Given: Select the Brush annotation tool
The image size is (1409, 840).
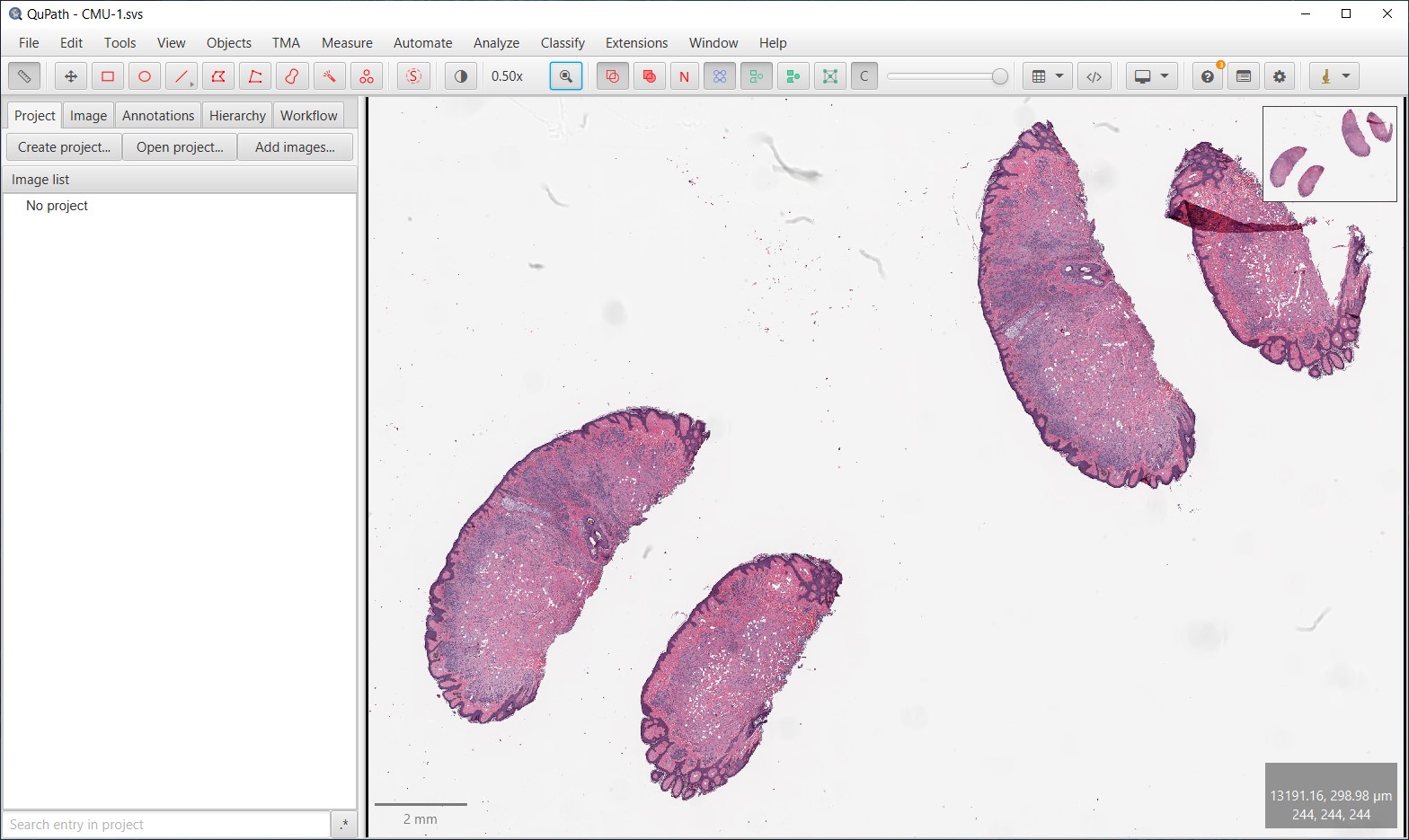Looking at the screenshot, I should [292, 76].
